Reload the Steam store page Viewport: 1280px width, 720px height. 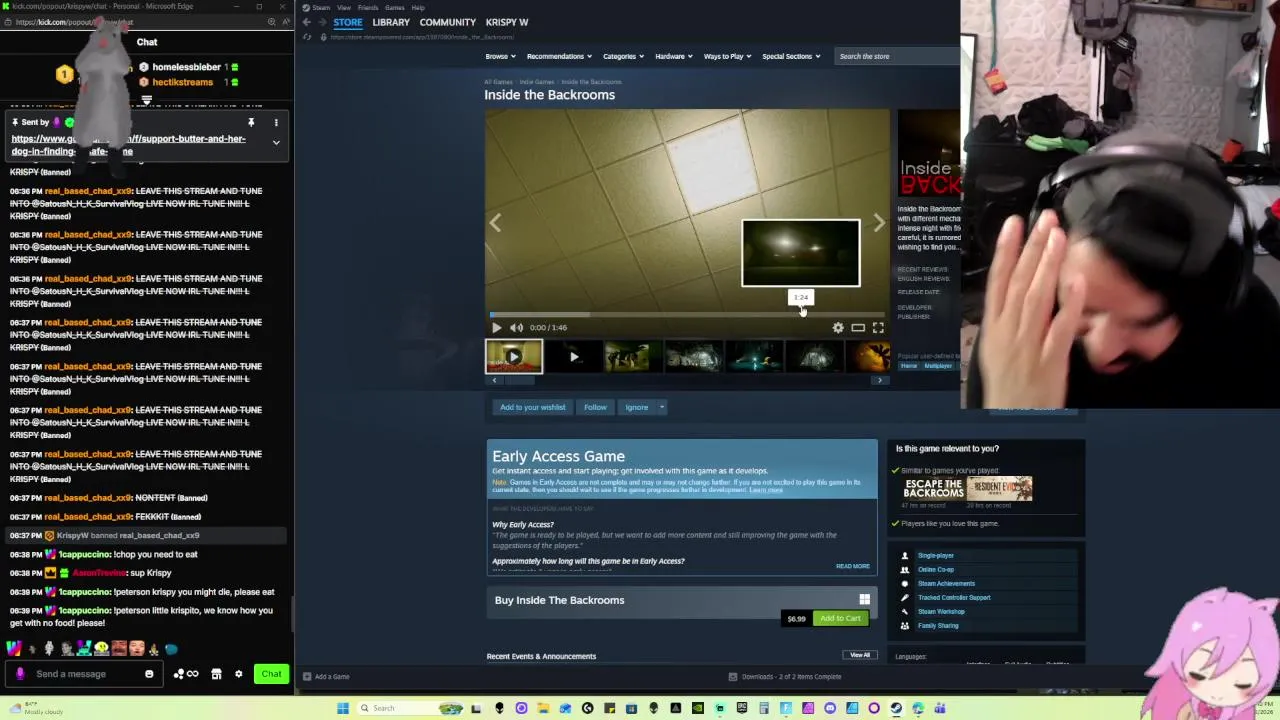307,37
